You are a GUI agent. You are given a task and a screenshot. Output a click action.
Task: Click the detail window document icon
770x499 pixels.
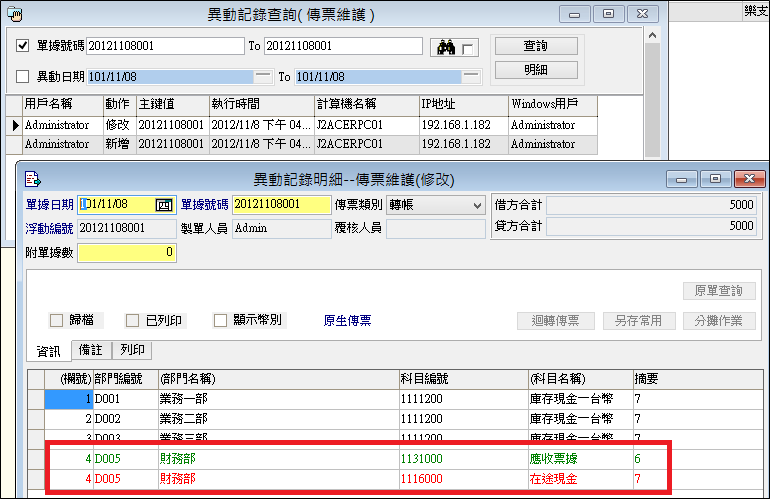coord(32,180)
